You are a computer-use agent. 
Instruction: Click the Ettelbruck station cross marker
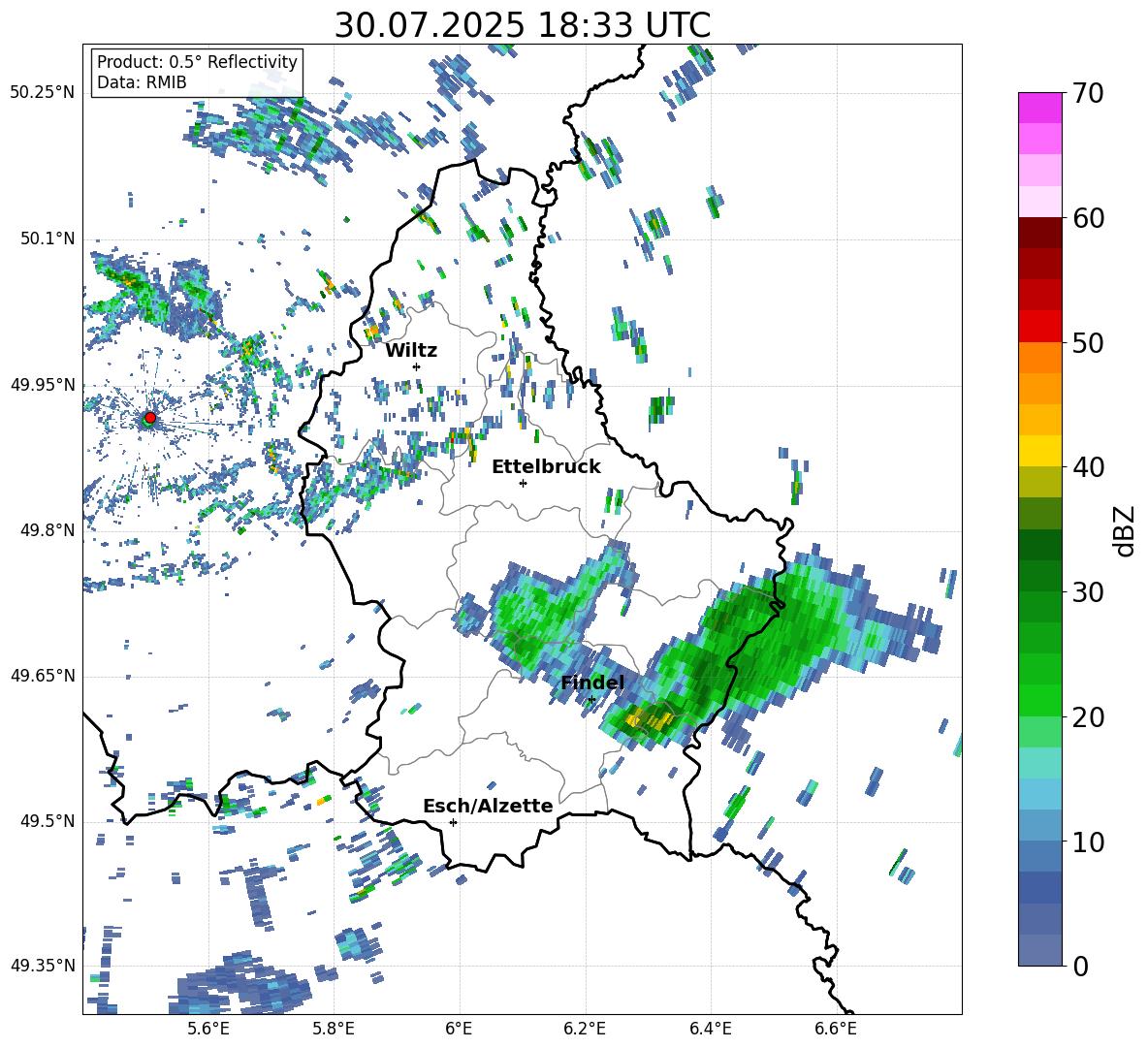point(523,483)
